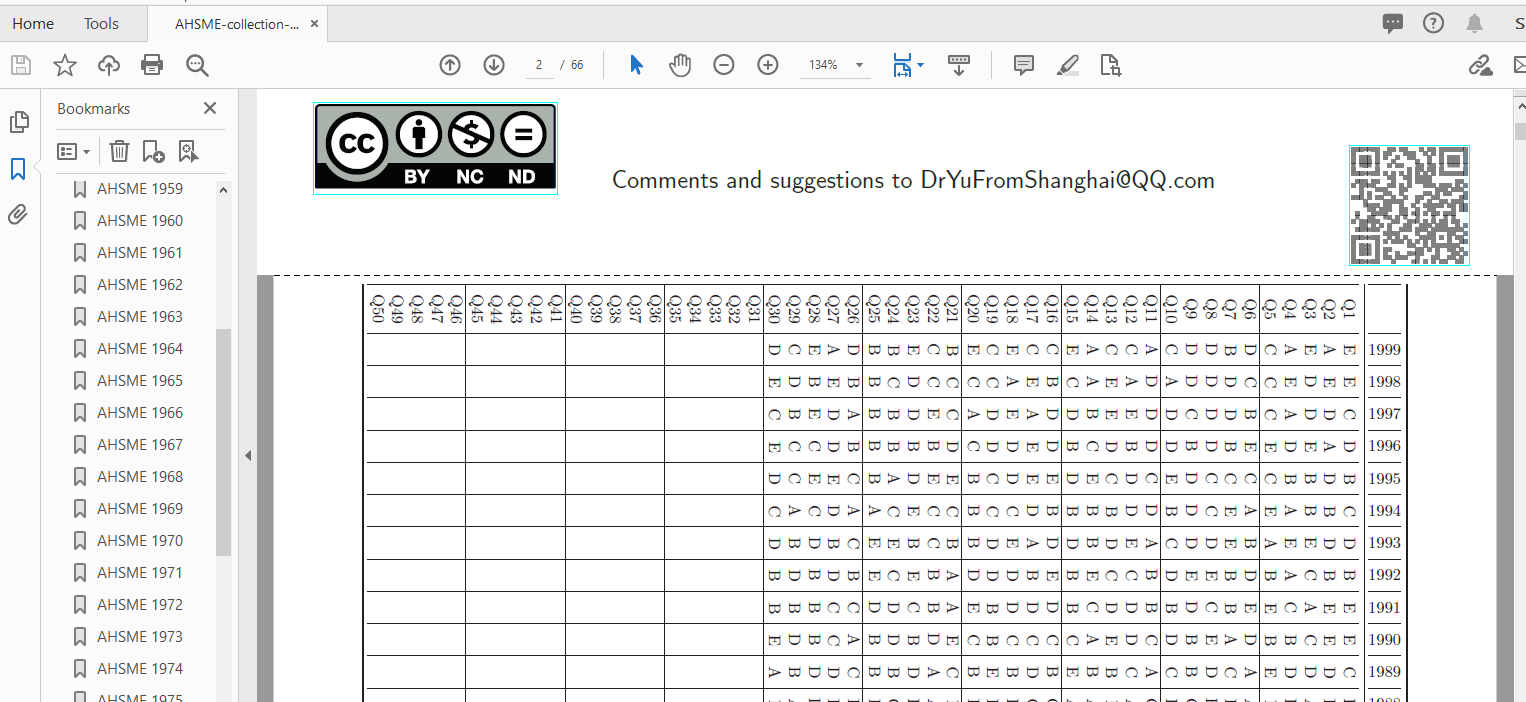This screenshot has width=1526, height=702.
Task: Expand fit page width options dropdown
Action: point(921,65)
